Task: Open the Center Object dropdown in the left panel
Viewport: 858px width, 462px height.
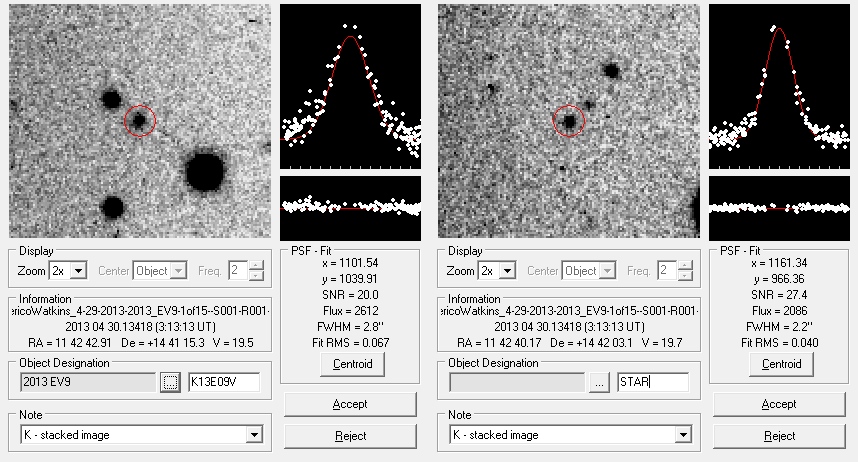Action: (x=179, y=271)
